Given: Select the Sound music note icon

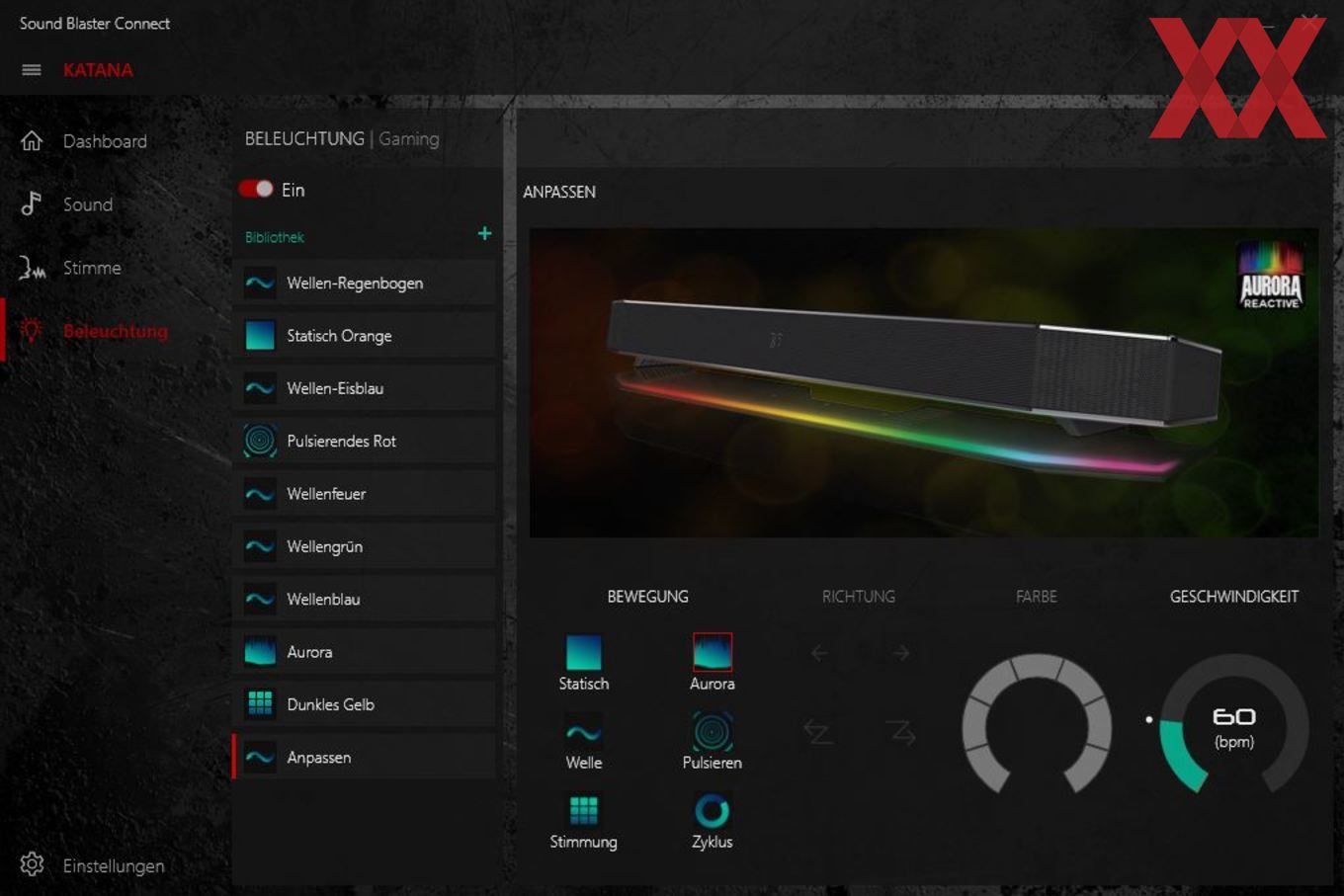Looking at the screenshot, I should click(x=32, y=204).
